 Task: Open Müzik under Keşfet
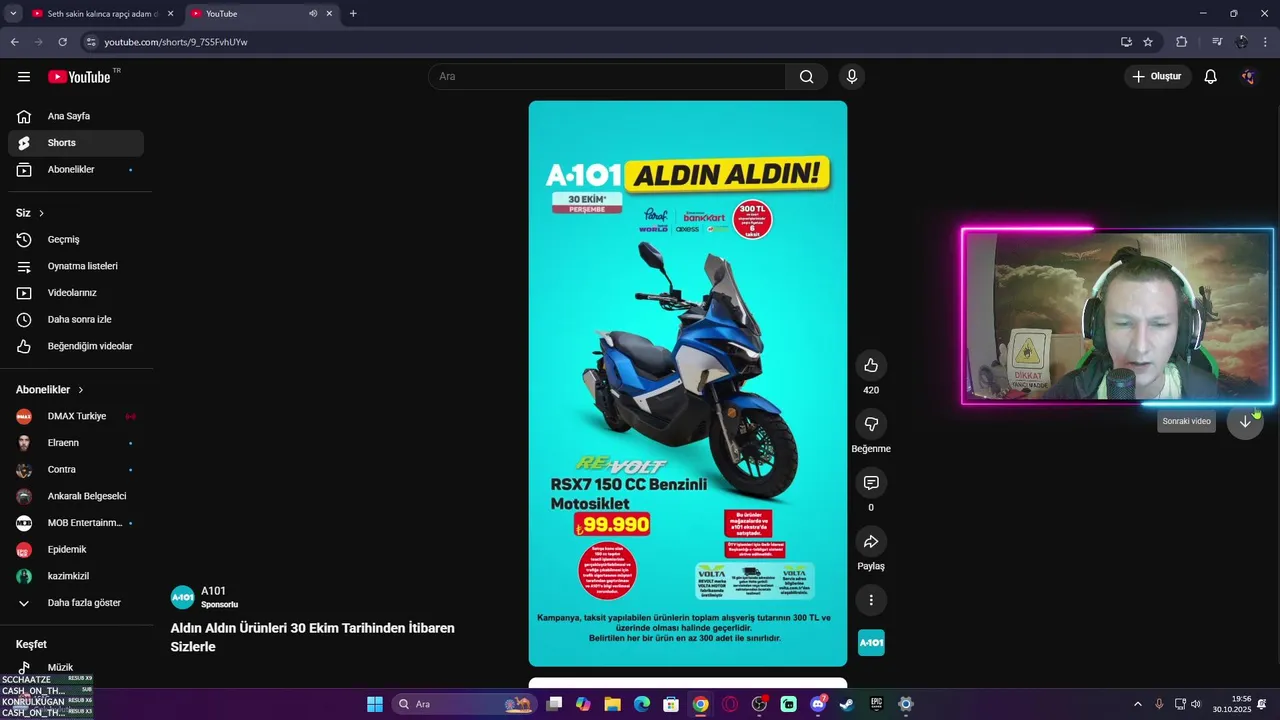click(76, 667)
